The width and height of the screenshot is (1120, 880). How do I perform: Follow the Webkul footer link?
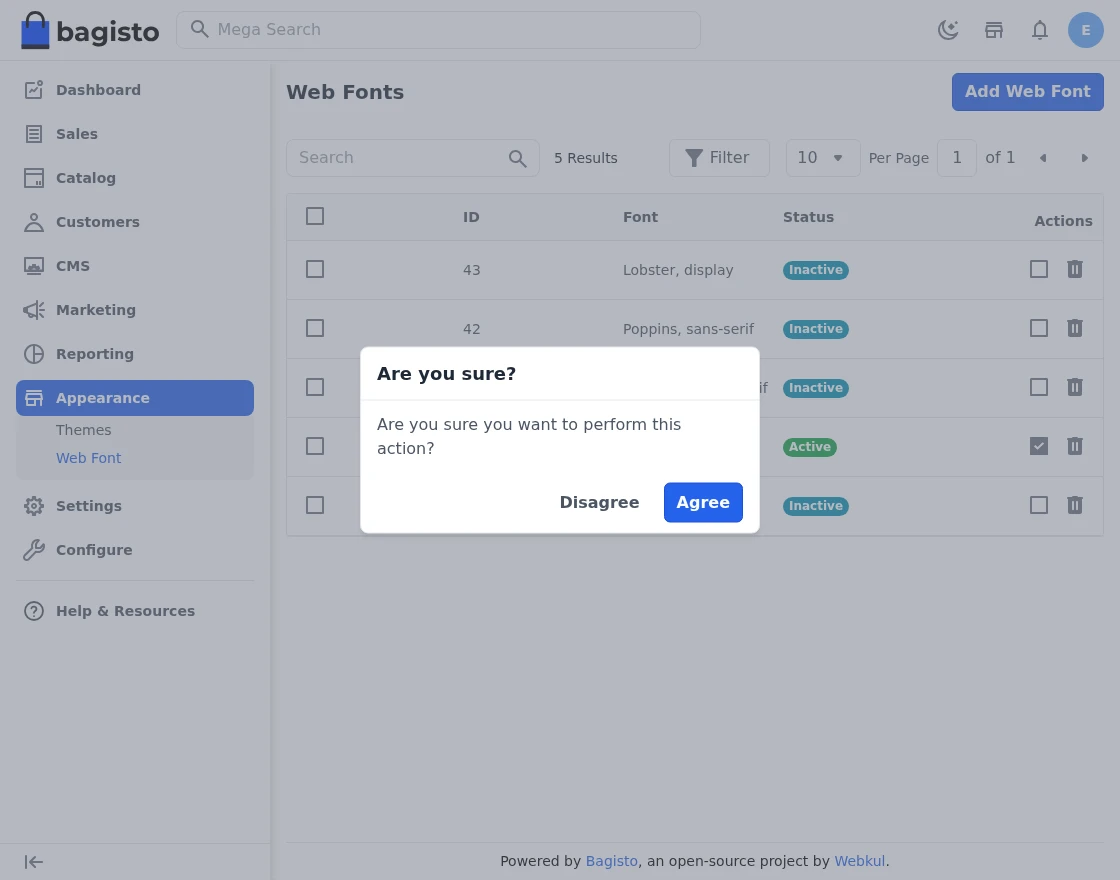[859, 861]
